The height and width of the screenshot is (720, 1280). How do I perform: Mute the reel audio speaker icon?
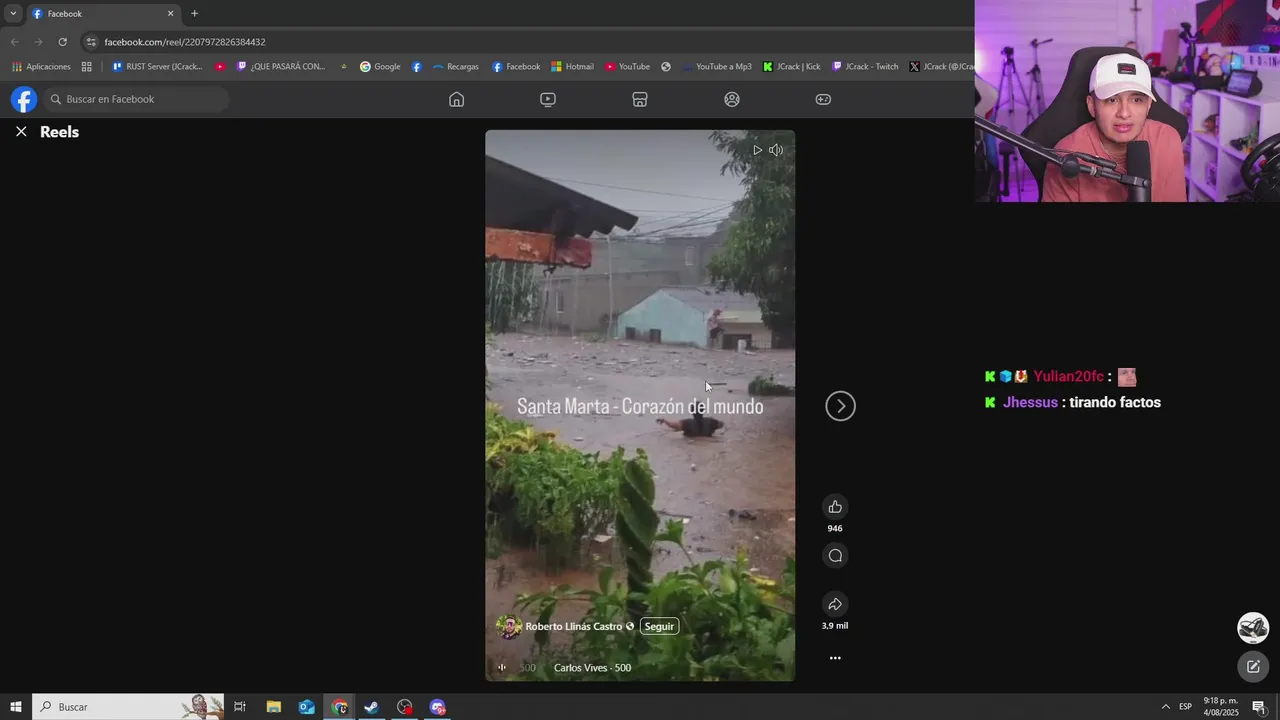[x=776, y=150]
